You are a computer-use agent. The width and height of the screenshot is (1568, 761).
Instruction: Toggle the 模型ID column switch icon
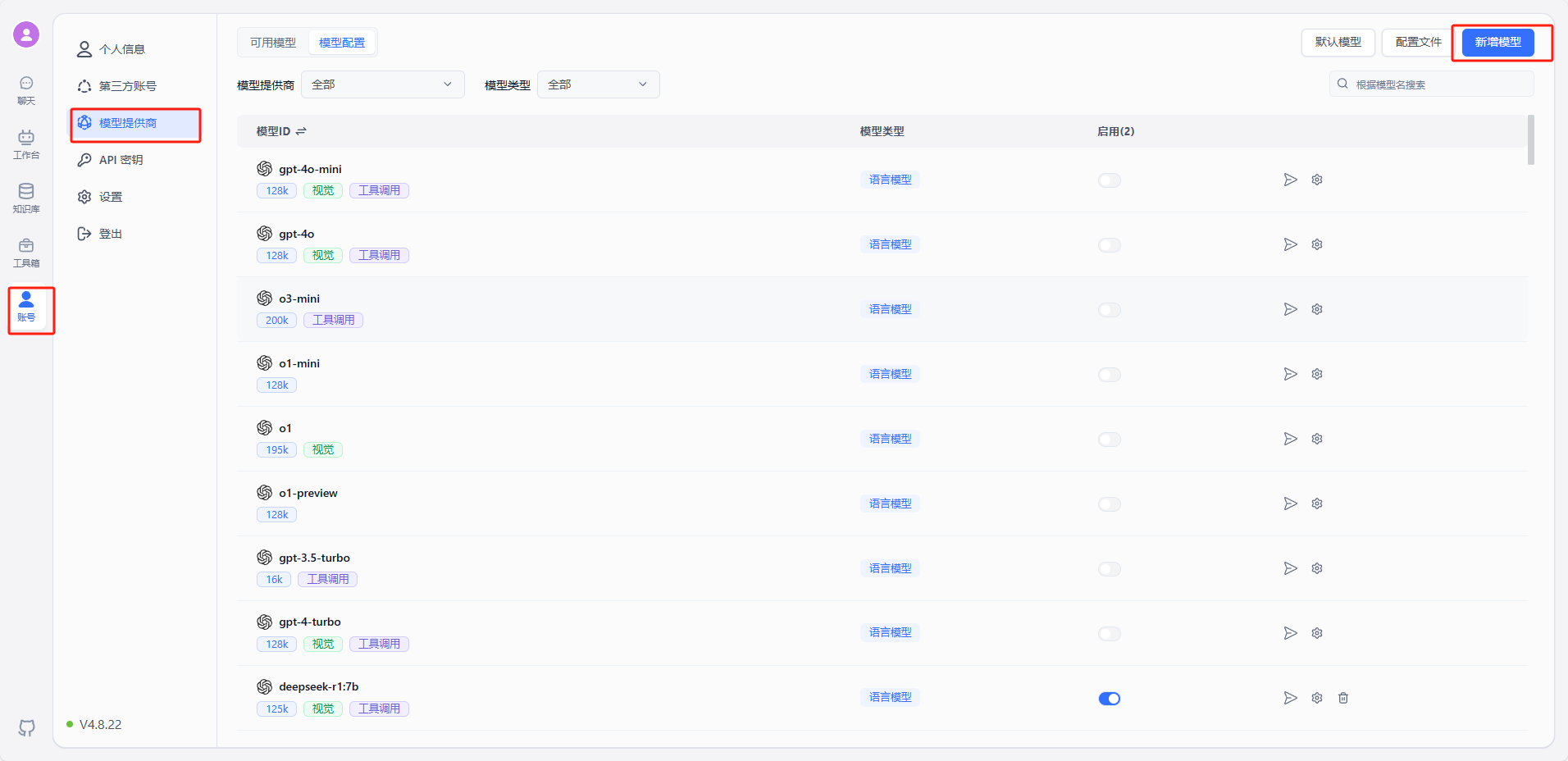(x=301, y=131)
